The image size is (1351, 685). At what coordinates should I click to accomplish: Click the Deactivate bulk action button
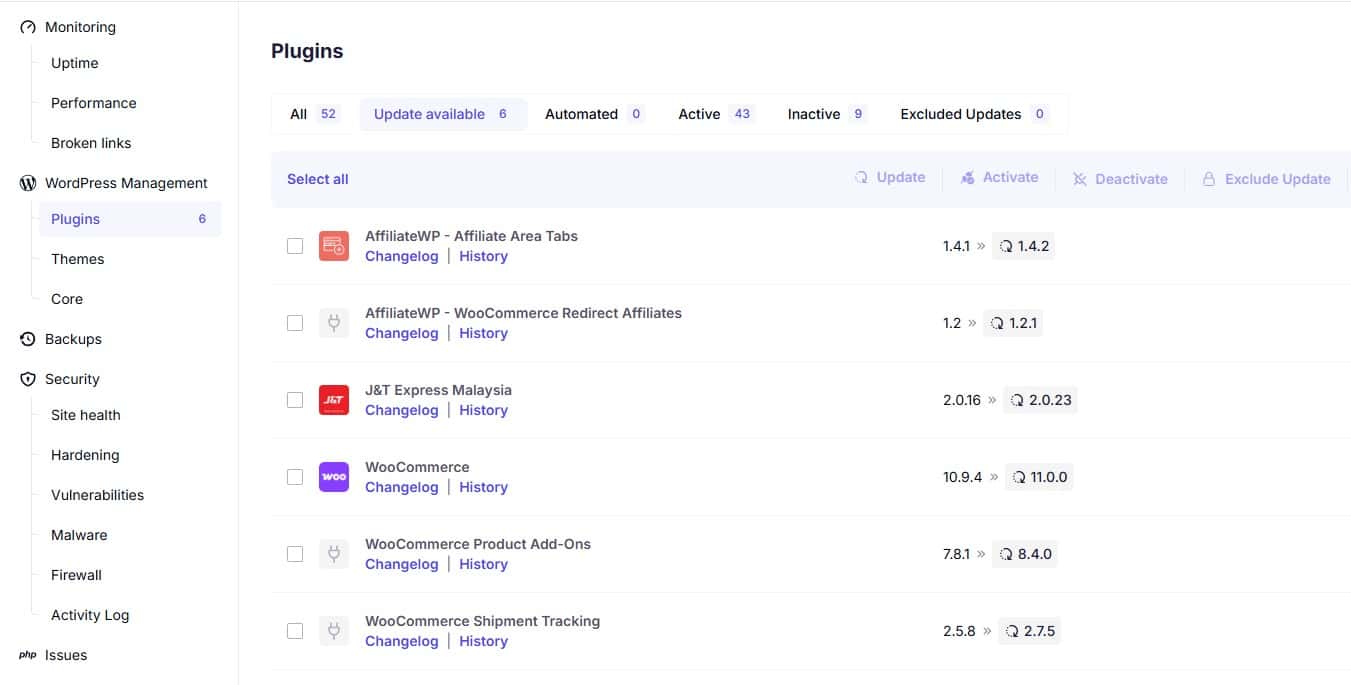pyautogui.click(x=1120, y=179)
